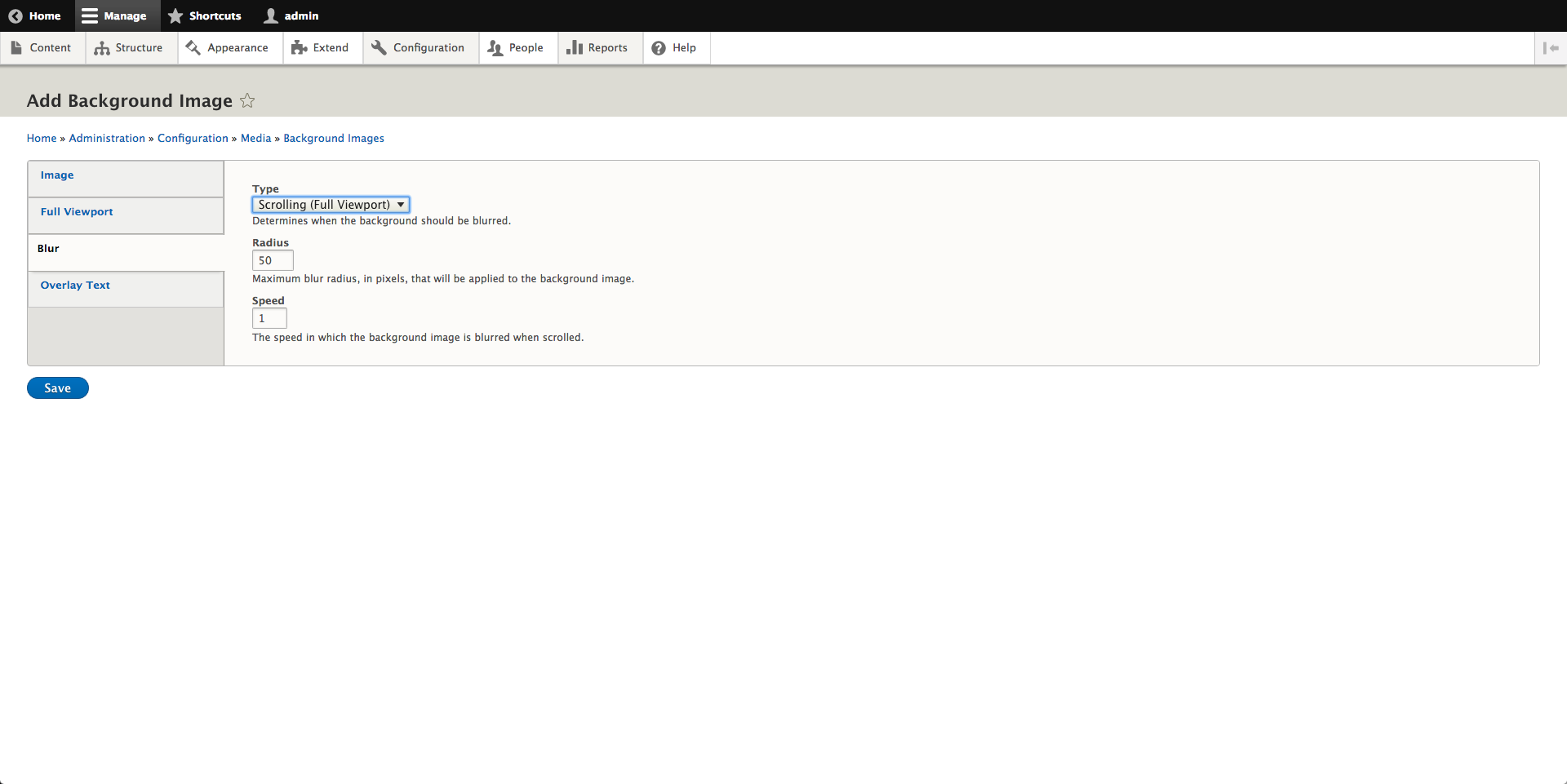Switch to the Image vertical tab
1567x784 pixels.
(x=57, y=175)
